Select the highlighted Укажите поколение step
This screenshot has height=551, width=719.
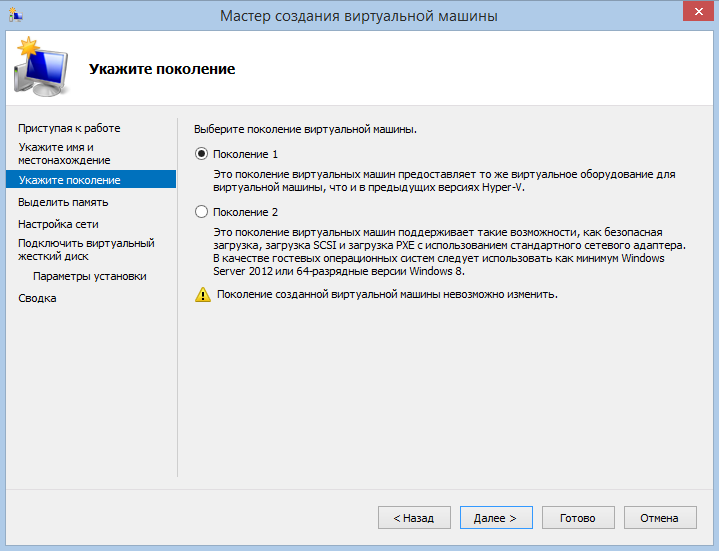point(69,180)
